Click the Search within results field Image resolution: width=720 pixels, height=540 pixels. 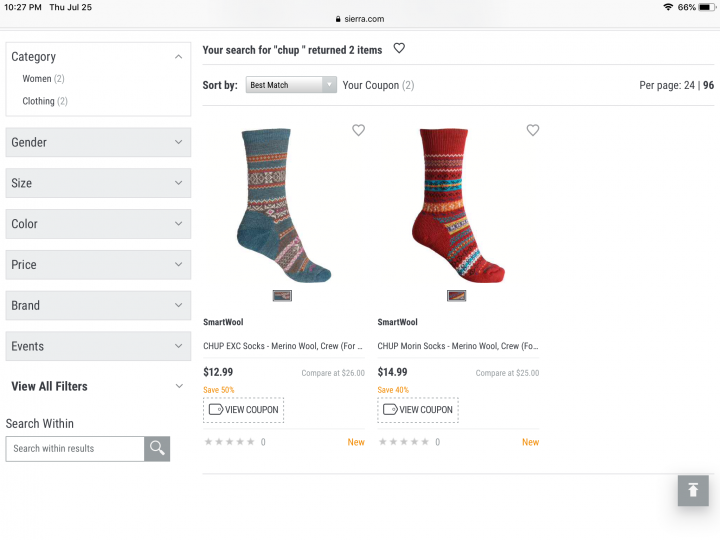point(75,449)
